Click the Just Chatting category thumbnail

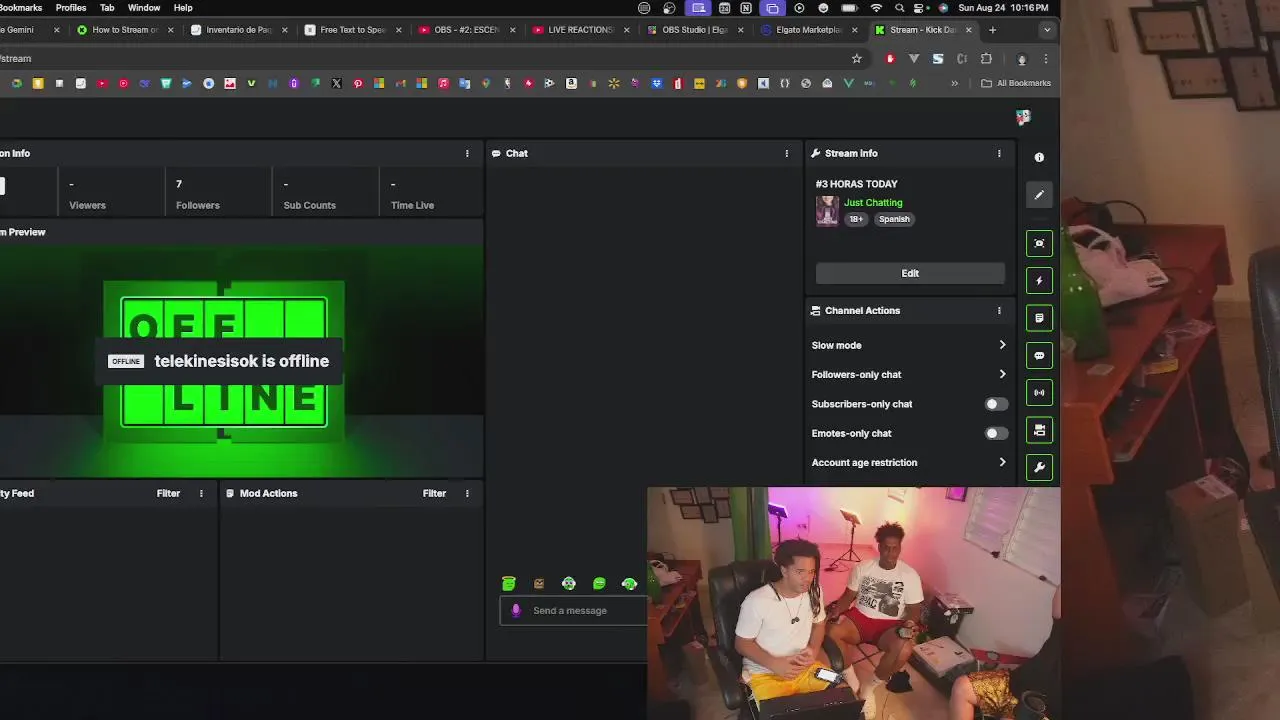pos(827,211)
